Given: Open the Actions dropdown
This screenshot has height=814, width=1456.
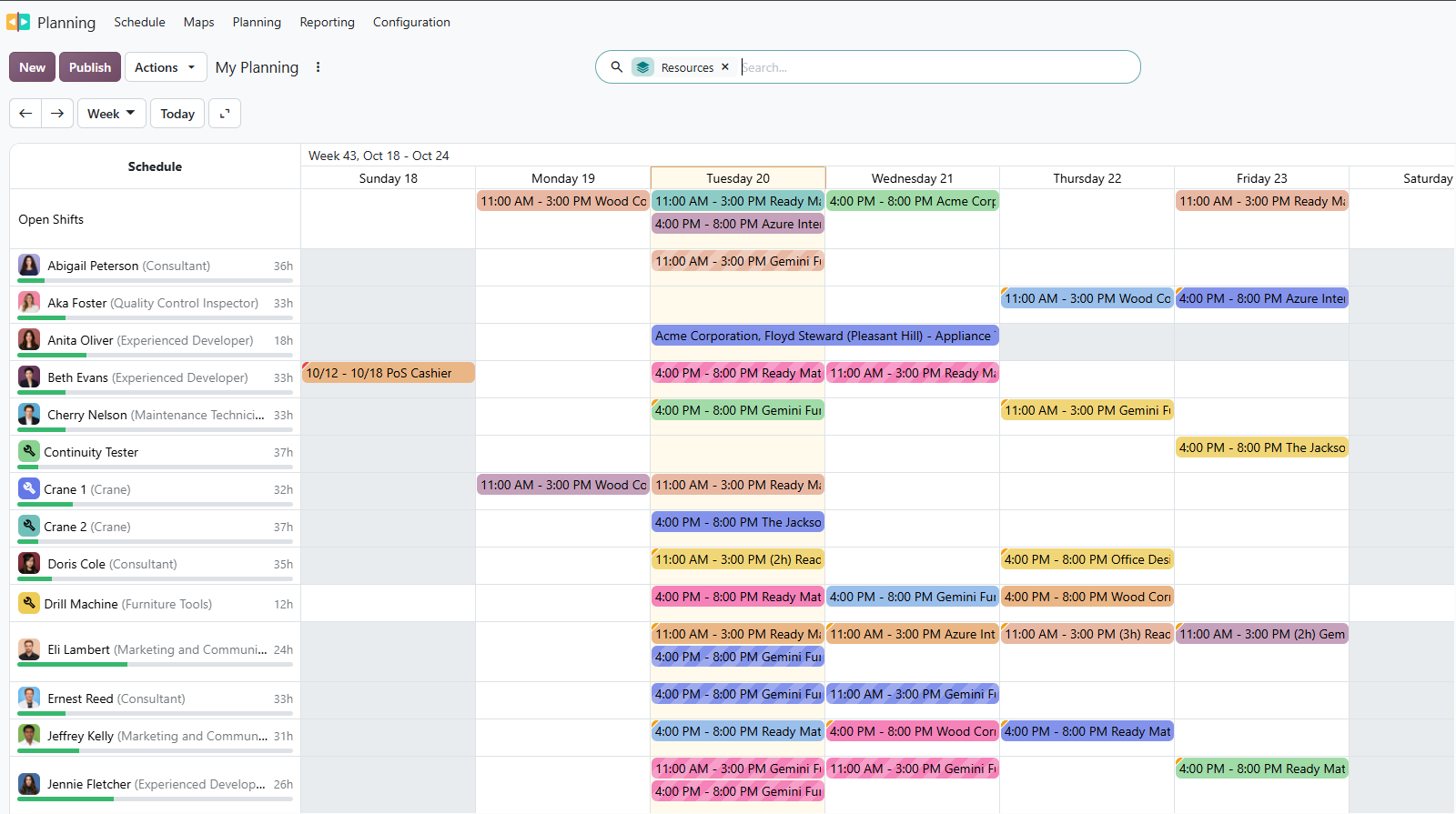Looking at the screenshot, I should coord(166,67).
